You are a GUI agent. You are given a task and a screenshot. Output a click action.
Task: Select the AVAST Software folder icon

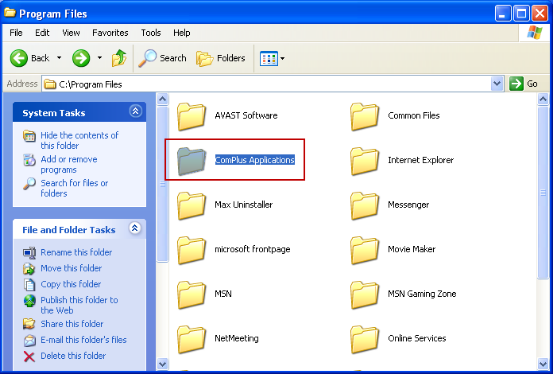point(191,116)
